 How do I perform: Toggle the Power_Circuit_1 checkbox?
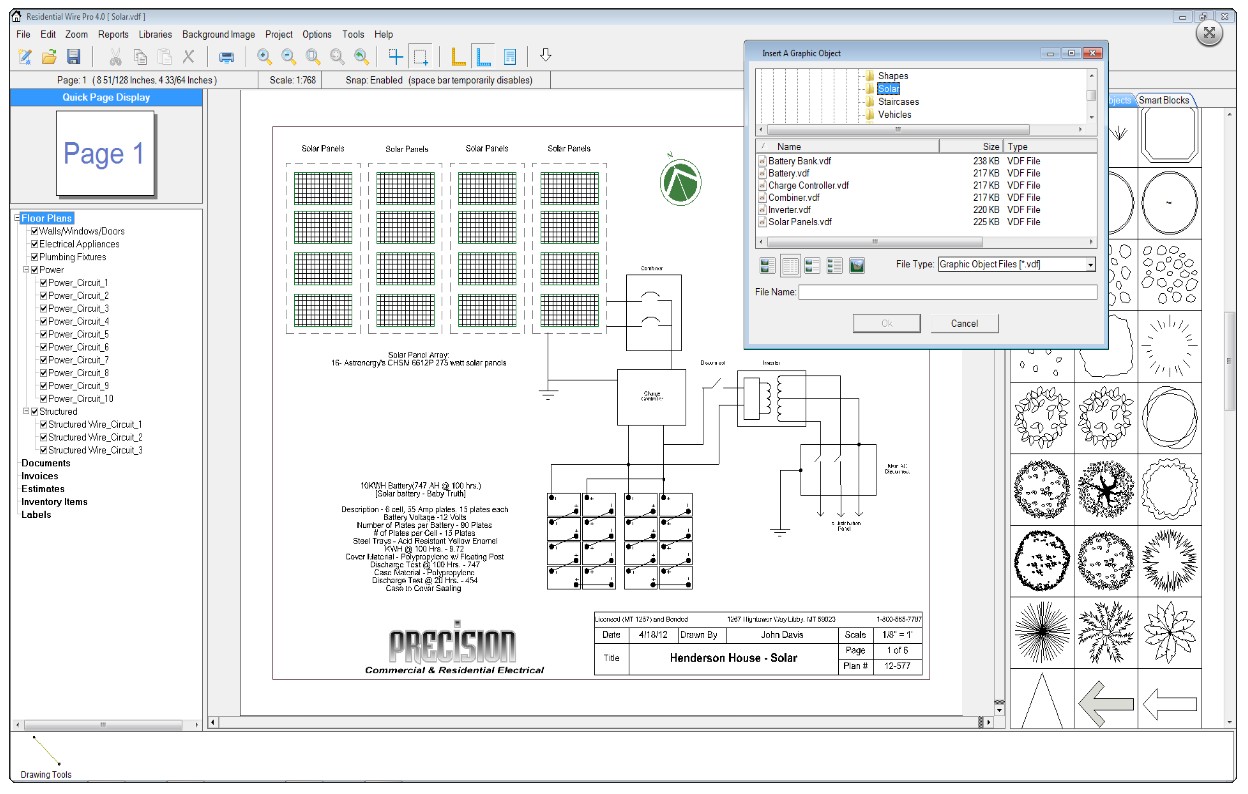[43, 283]
